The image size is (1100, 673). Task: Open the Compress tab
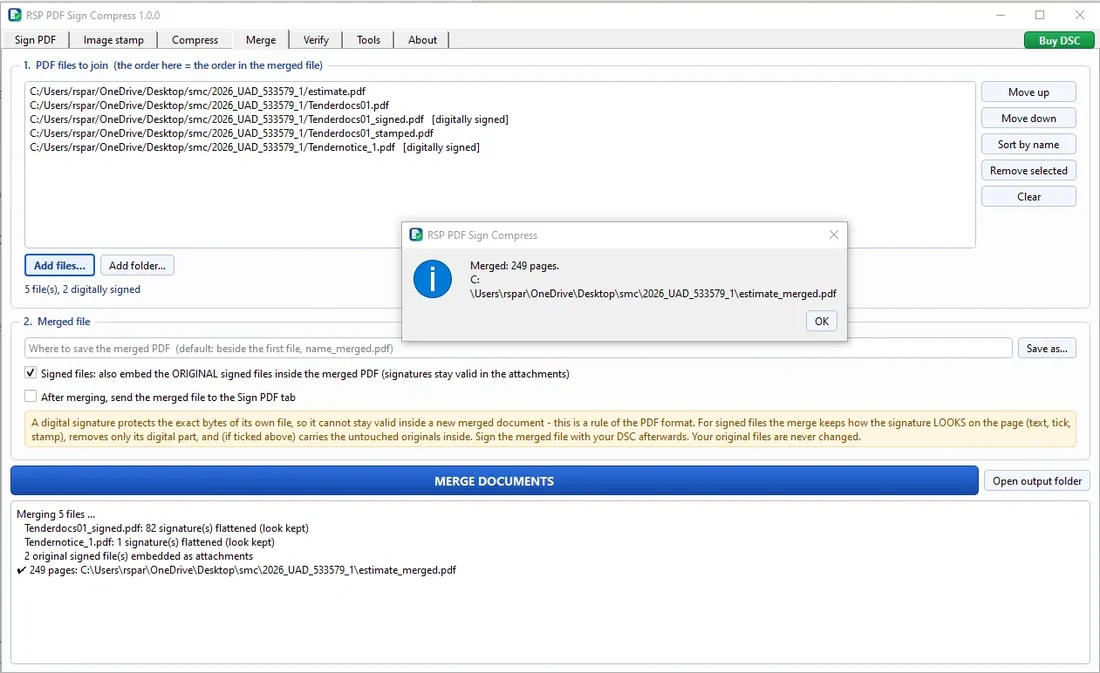[195, 40]
